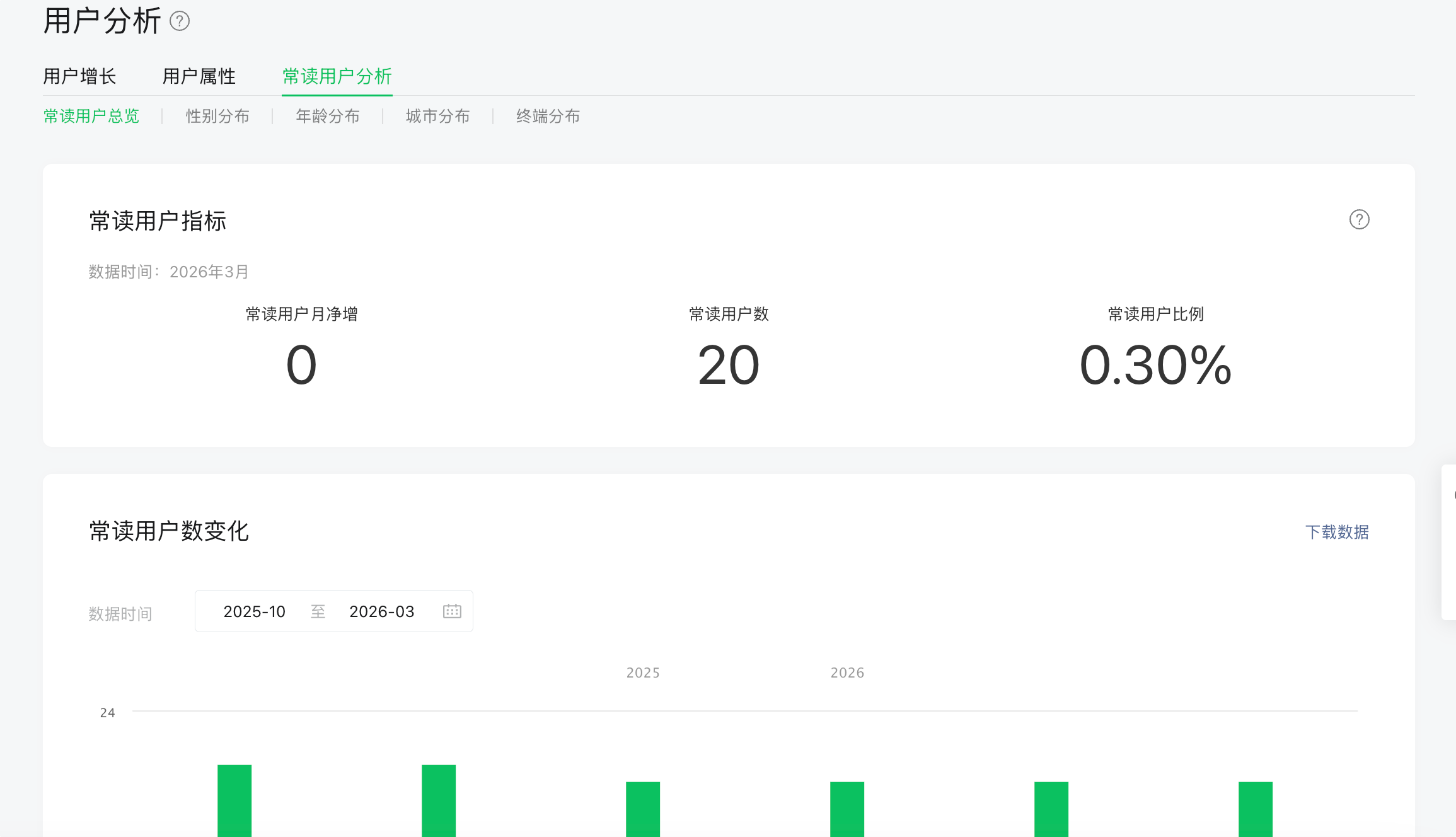The image size is (1456, 837).
Task: Click help icon beside 用户分析 title
Action: click(x=180, y=21)
